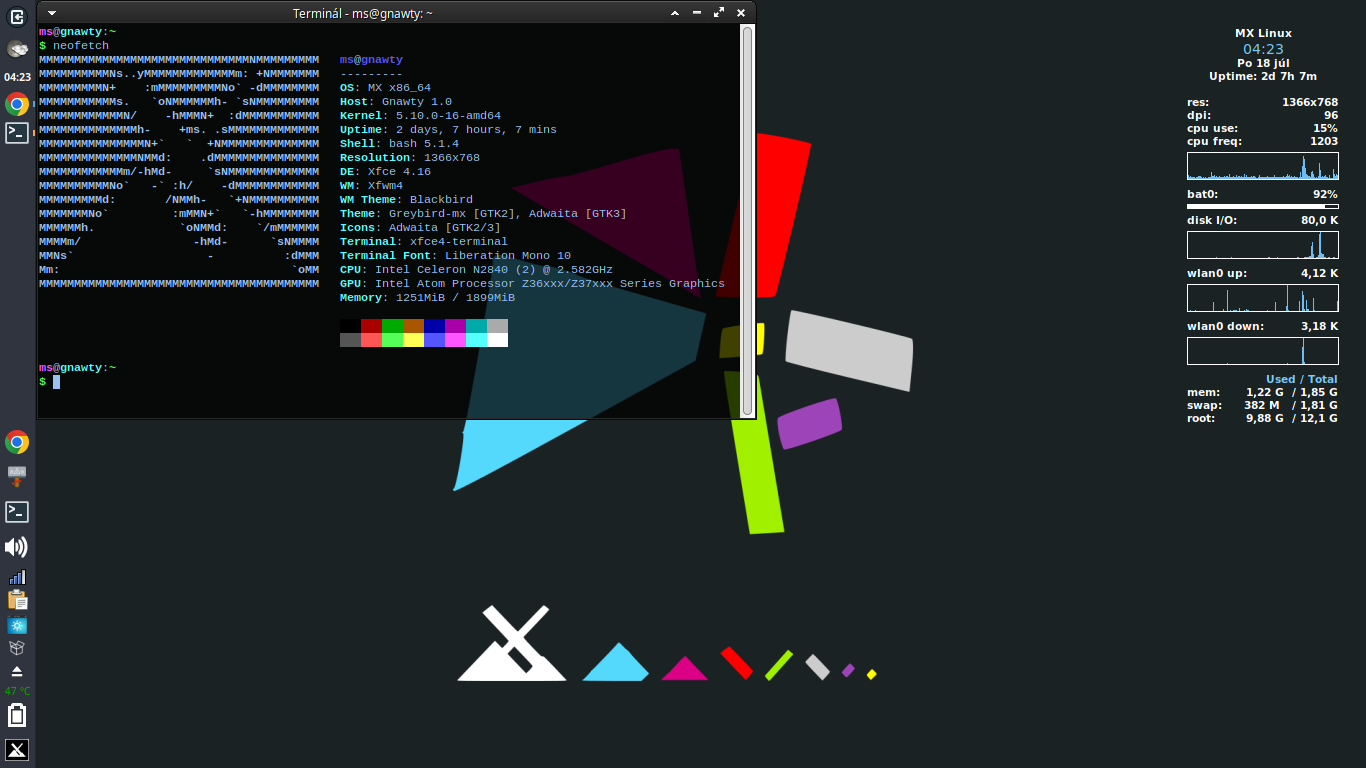1366x768 pixels.
Task: Click the 'Po 18 júl' date in the widget
Action: (1263, 63)
